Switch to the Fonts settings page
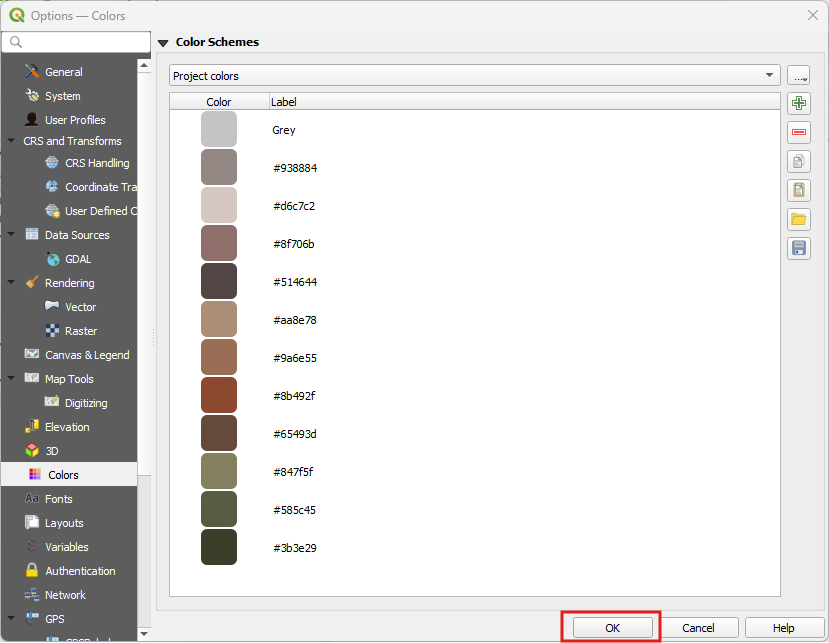This screenshot has height=643, width=829. pyautogui.click(x=58, y=499)
